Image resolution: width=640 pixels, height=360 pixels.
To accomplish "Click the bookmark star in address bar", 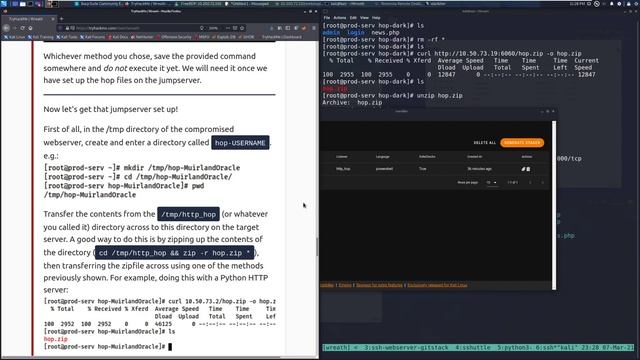I will (242, 28).
